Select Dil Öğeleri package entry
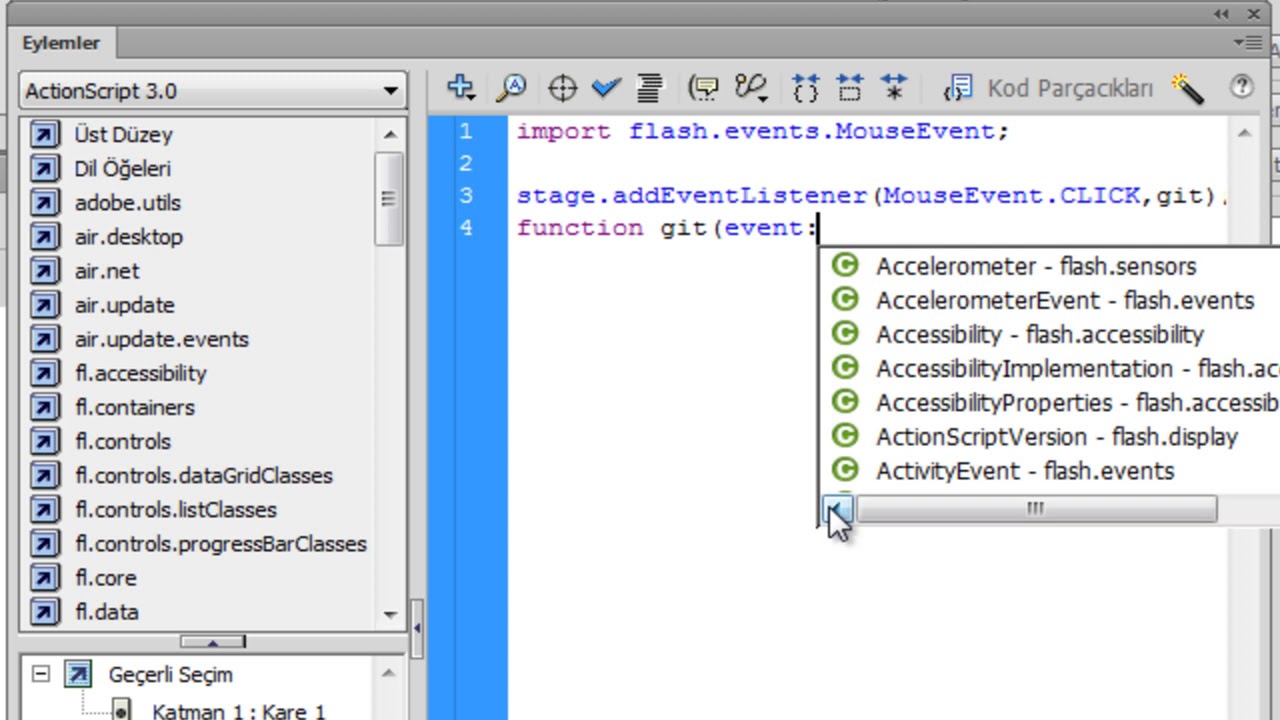The image size is (1280, 720). click(122, 169)
